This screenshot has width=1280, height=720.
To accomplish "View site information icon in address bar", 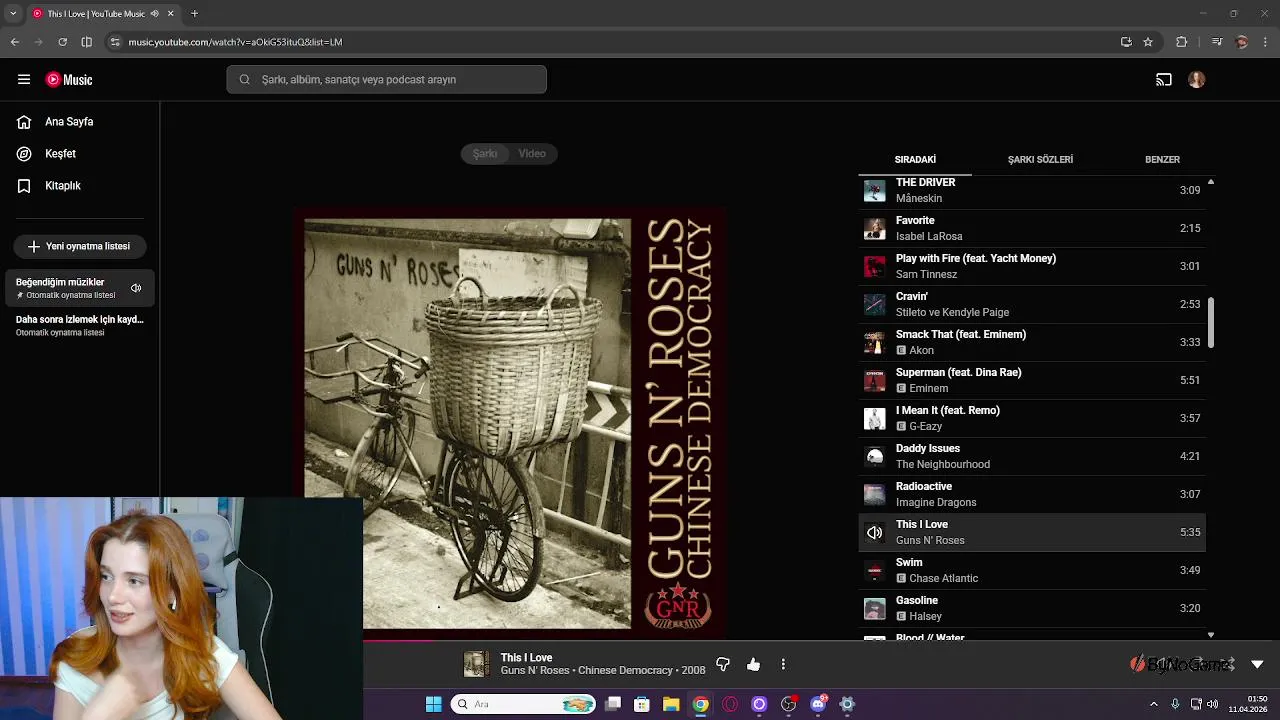I will (116, 42).
